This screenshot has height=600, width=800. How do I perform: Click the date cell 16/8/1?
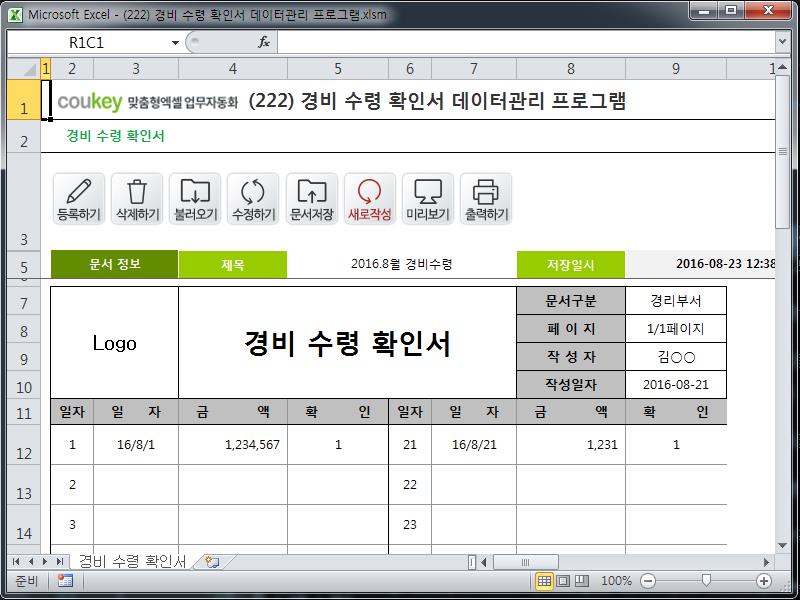tap(136, 444)
